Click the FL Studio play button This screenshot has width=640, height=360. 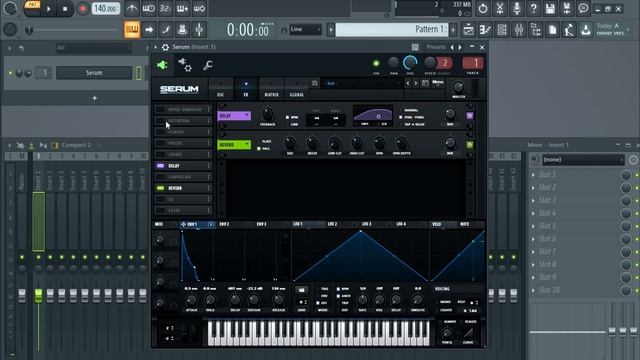tap(49, 9)
